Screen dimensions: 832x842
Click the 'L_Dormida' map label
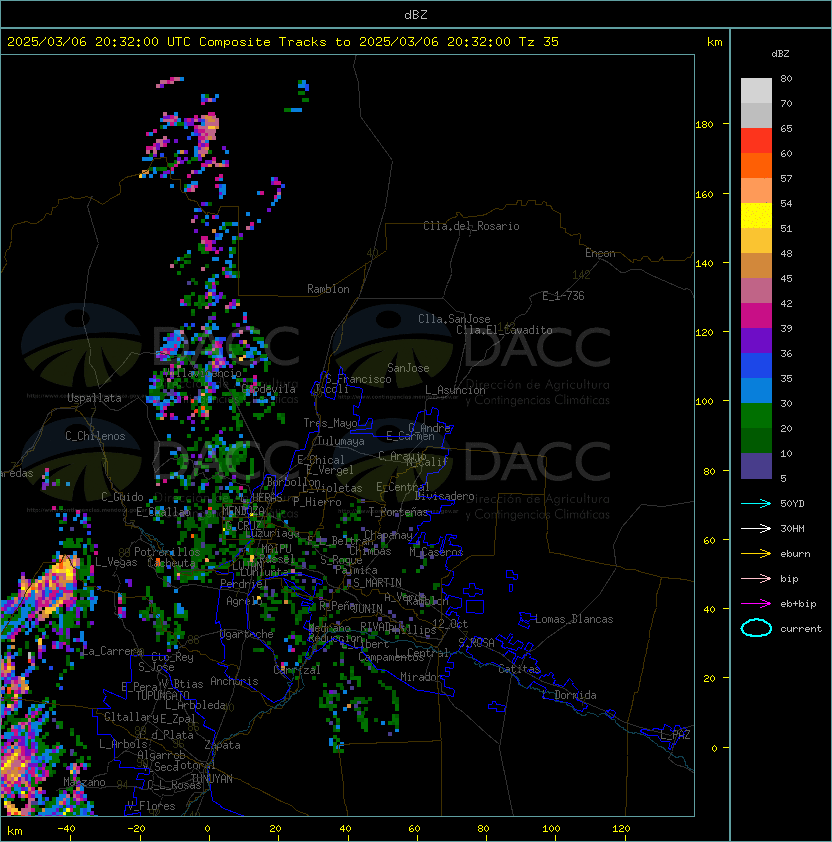tap(569, 695)
